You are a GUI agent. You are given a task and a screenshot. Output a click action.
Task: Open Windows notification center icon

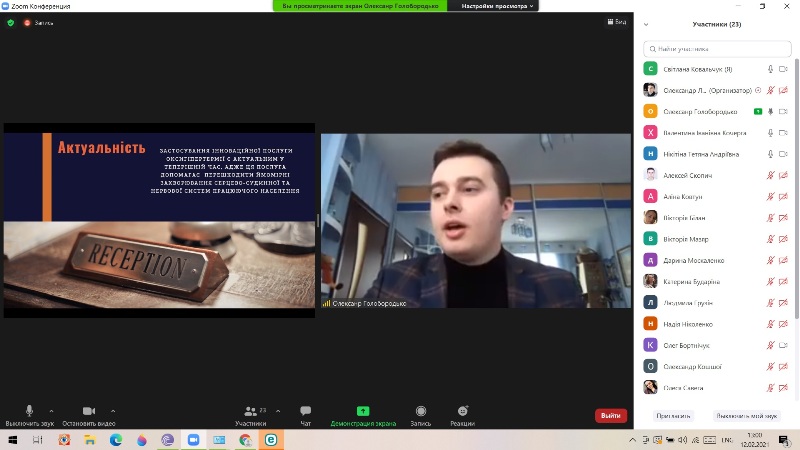coord(784,440)
